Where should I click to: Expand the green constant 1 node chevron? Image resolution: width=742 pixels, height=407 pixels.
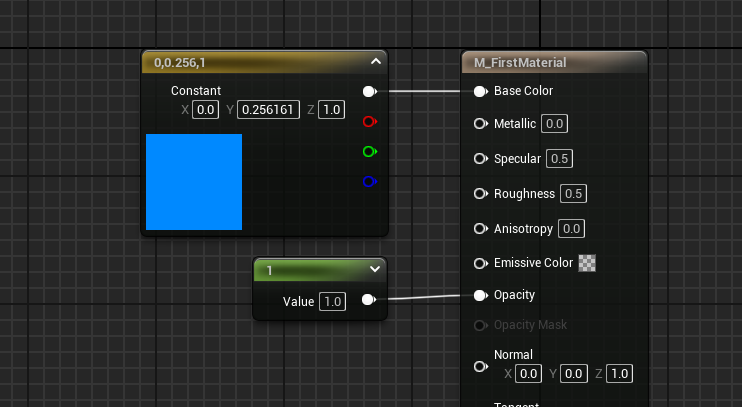[375, 269]
